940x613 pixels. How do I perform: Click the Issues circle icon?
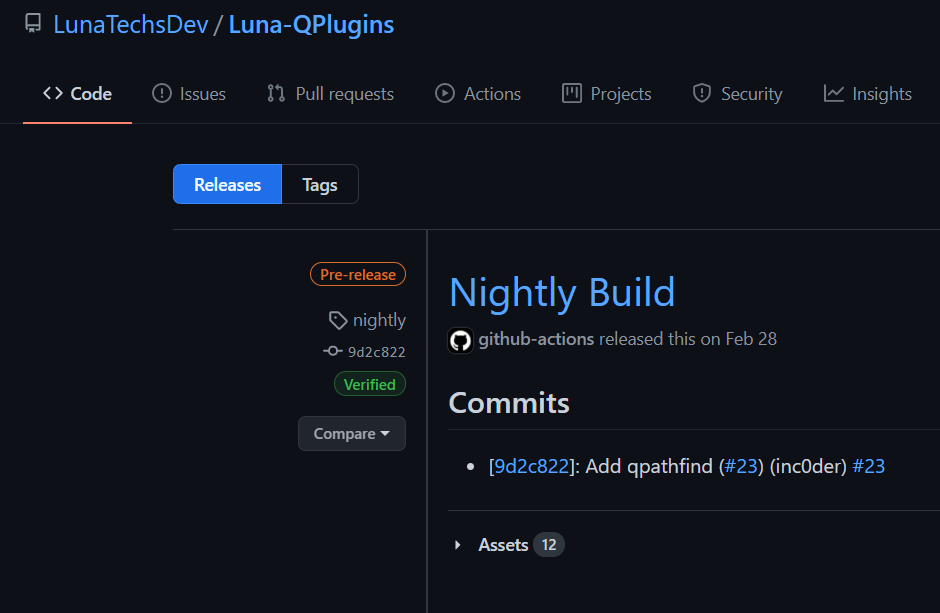tap(162, 93)
